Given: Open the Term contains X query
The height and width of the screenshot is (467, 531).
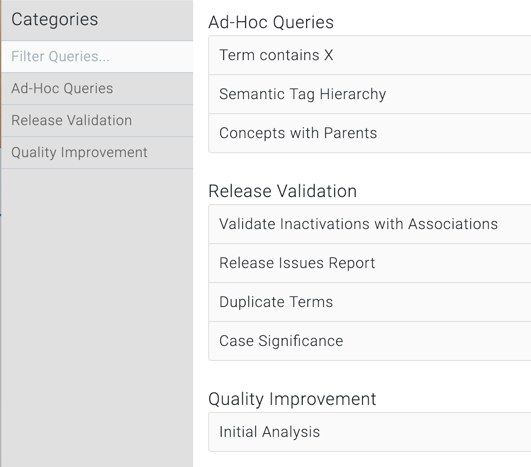Looking at the screenshot, I should (370, 55).
